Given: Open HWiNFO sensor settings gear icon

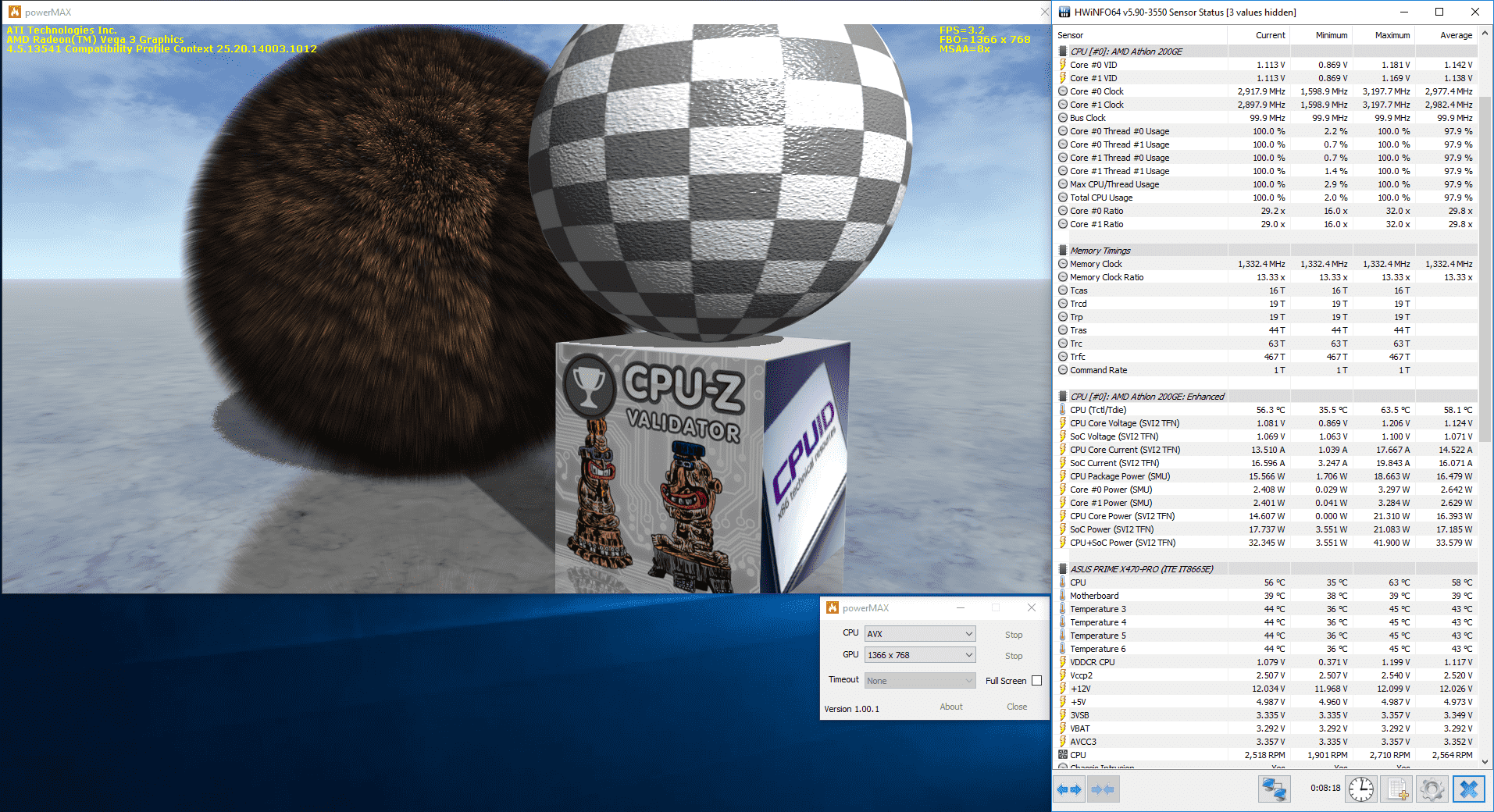Looking at the screenshot, I should coord(1432,789).
